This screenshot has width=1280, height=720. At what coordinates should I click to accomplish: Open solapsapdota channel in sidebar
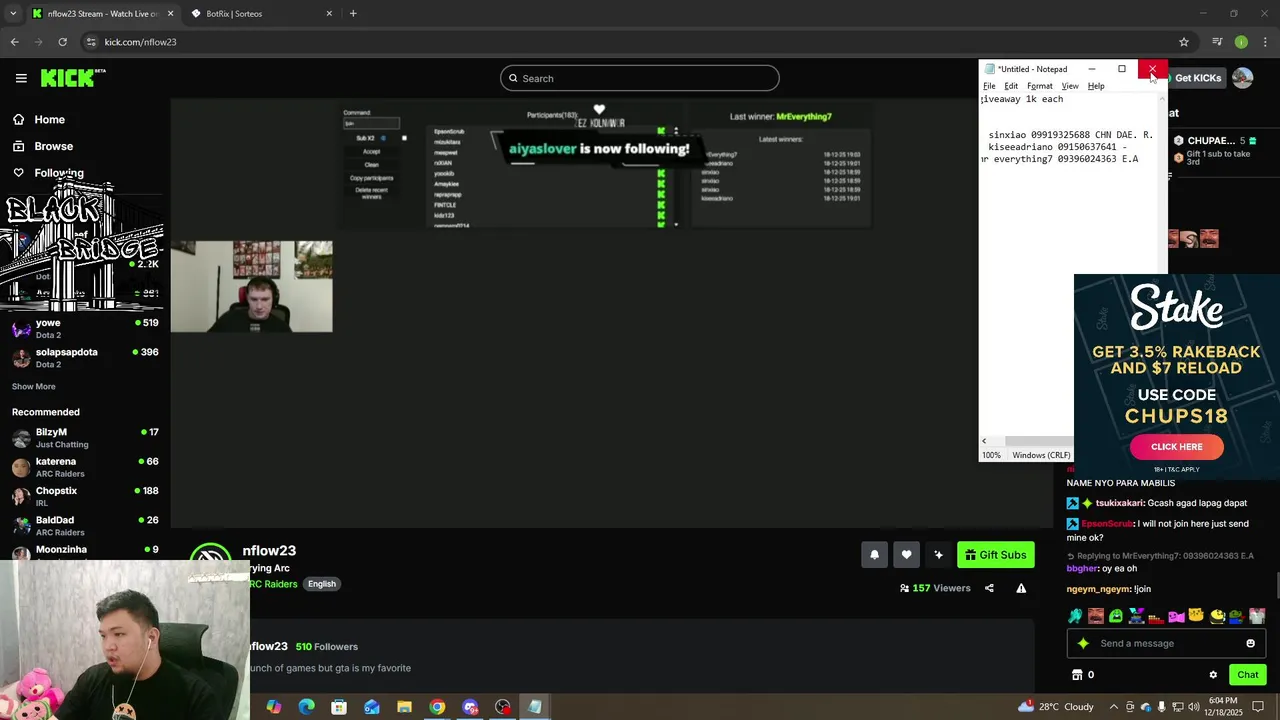(85, 358)
